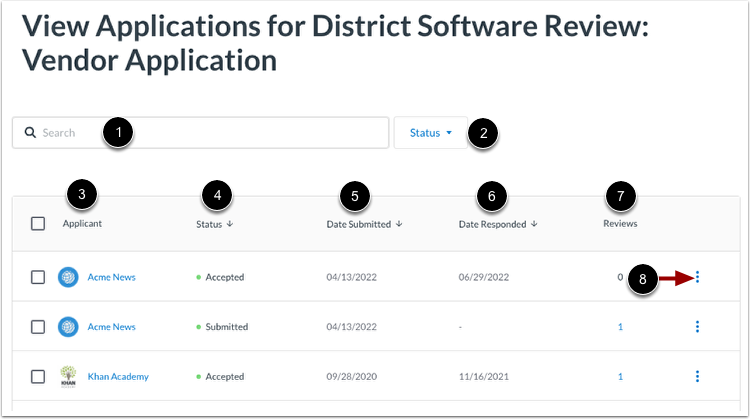Open the Submitted Acme News application link

pos(111,327)
